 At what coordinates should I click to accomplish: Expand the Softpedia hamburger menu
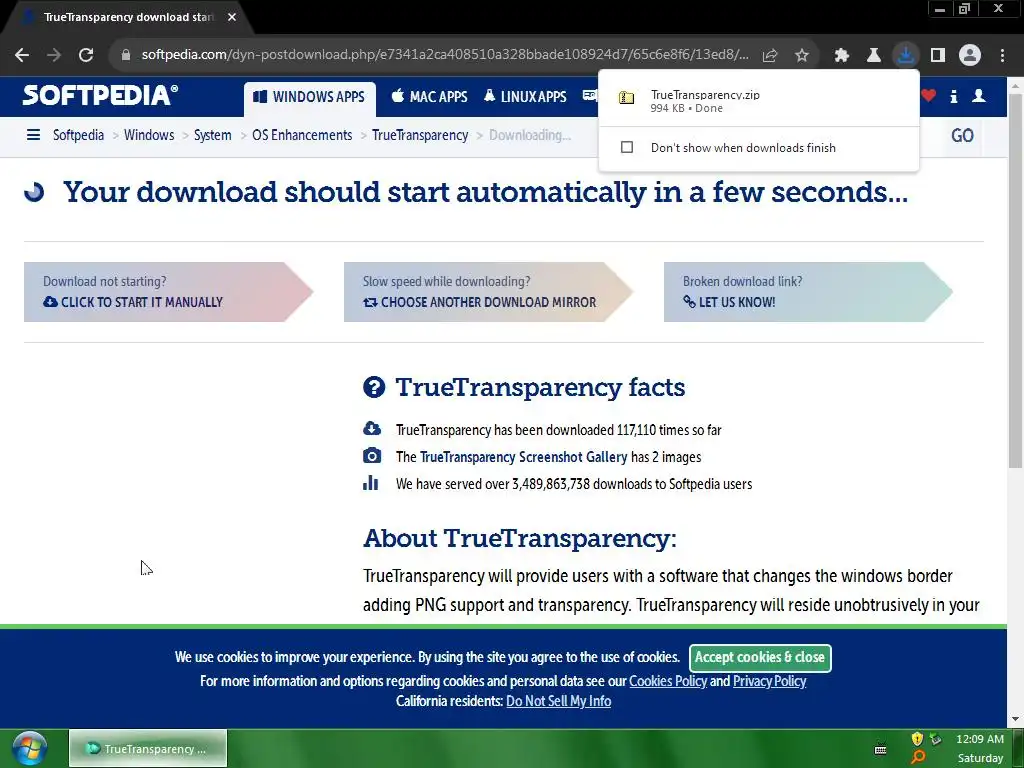pos(33,135)
